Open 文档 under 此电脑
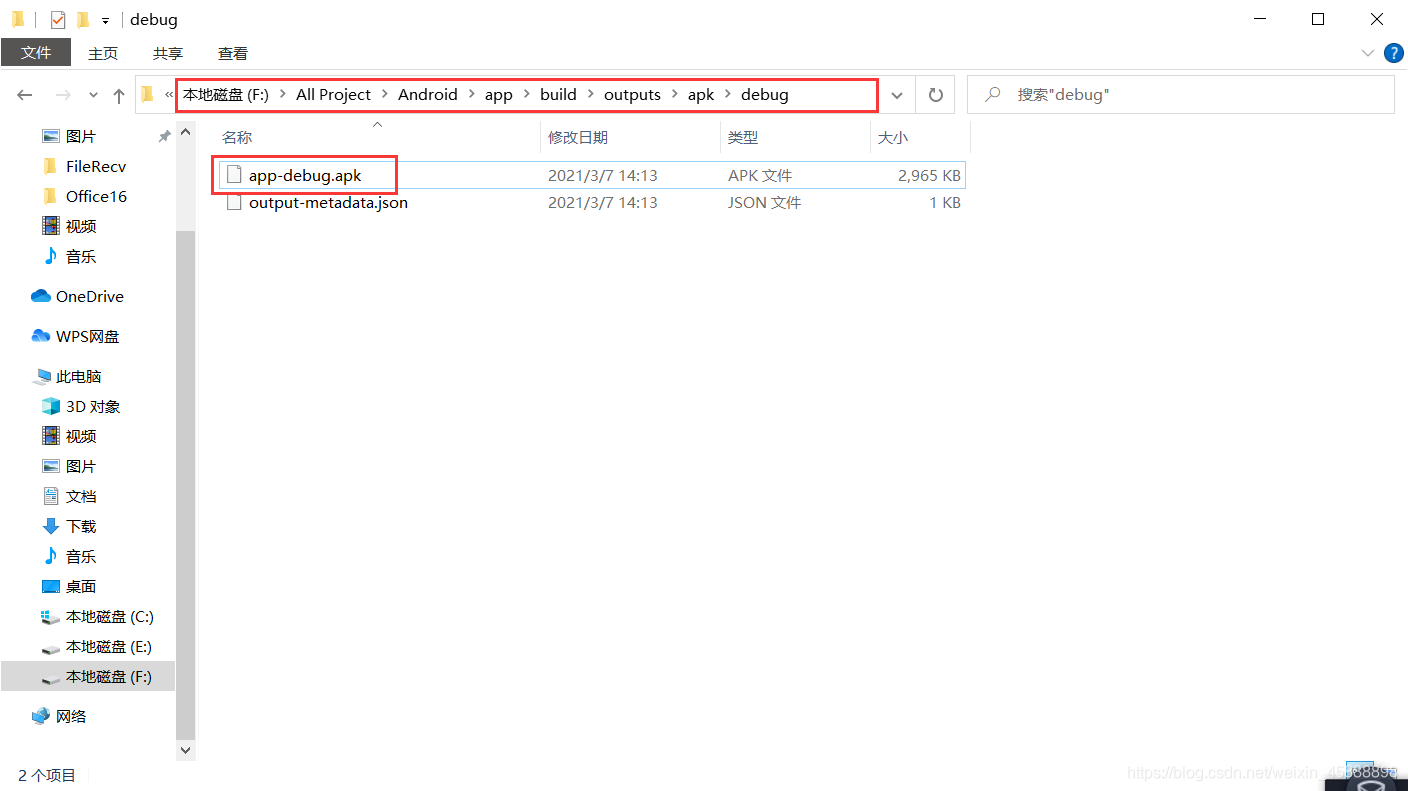 click(x=81, y=496)
